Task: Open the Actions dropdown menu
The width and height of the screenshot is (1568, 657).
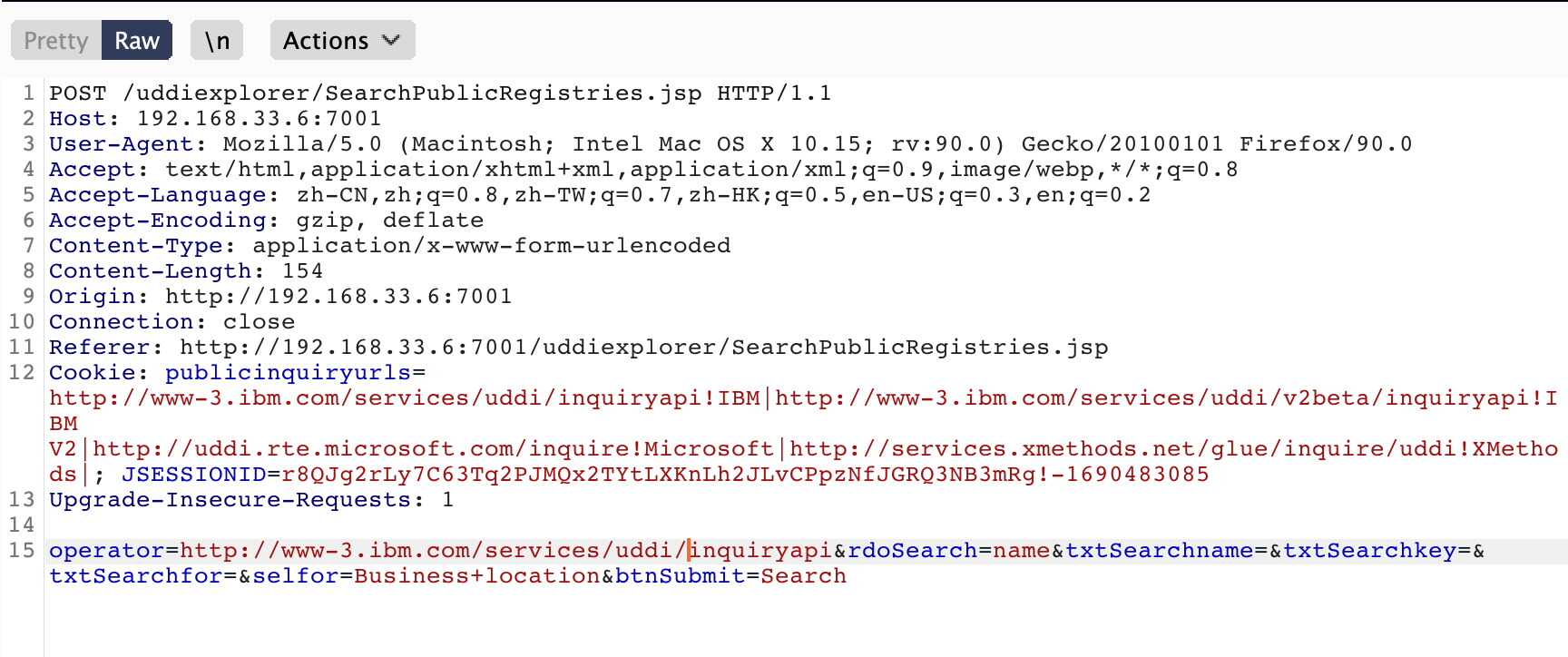Action: 342,41
